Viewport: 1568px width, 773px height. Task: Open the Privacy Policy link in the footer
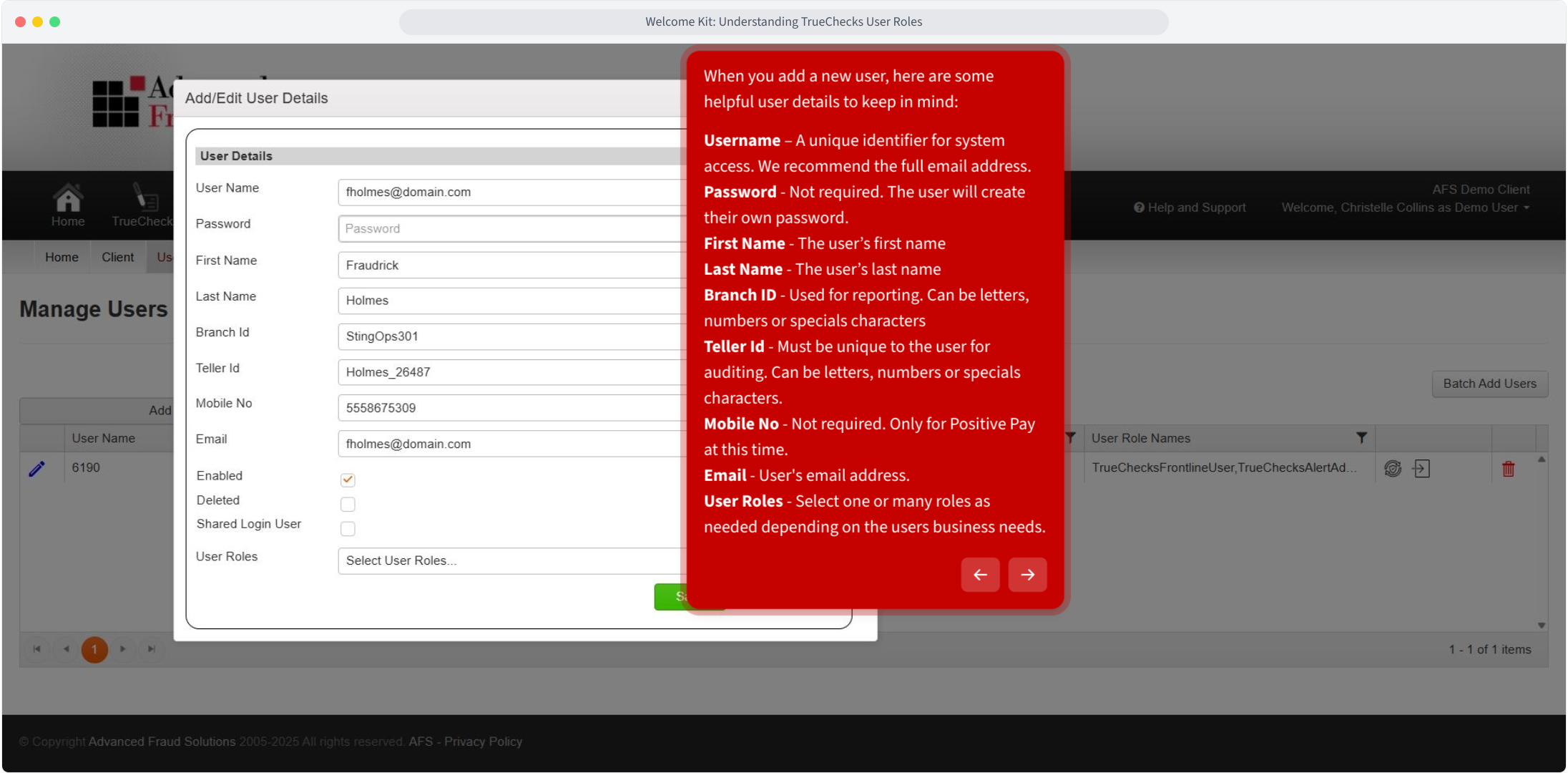483,742
